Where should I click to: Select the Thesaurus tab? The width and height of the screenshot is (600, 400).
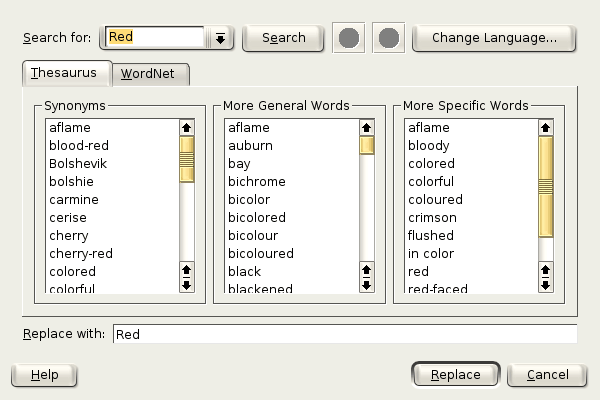pos(65,73)
